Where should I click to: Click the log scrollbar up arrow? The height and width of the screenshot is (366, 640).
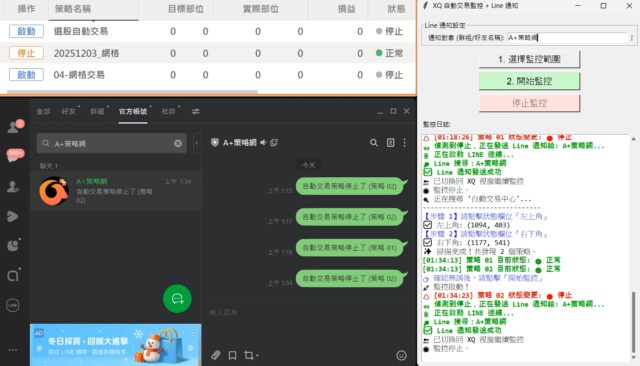point(633,139)
